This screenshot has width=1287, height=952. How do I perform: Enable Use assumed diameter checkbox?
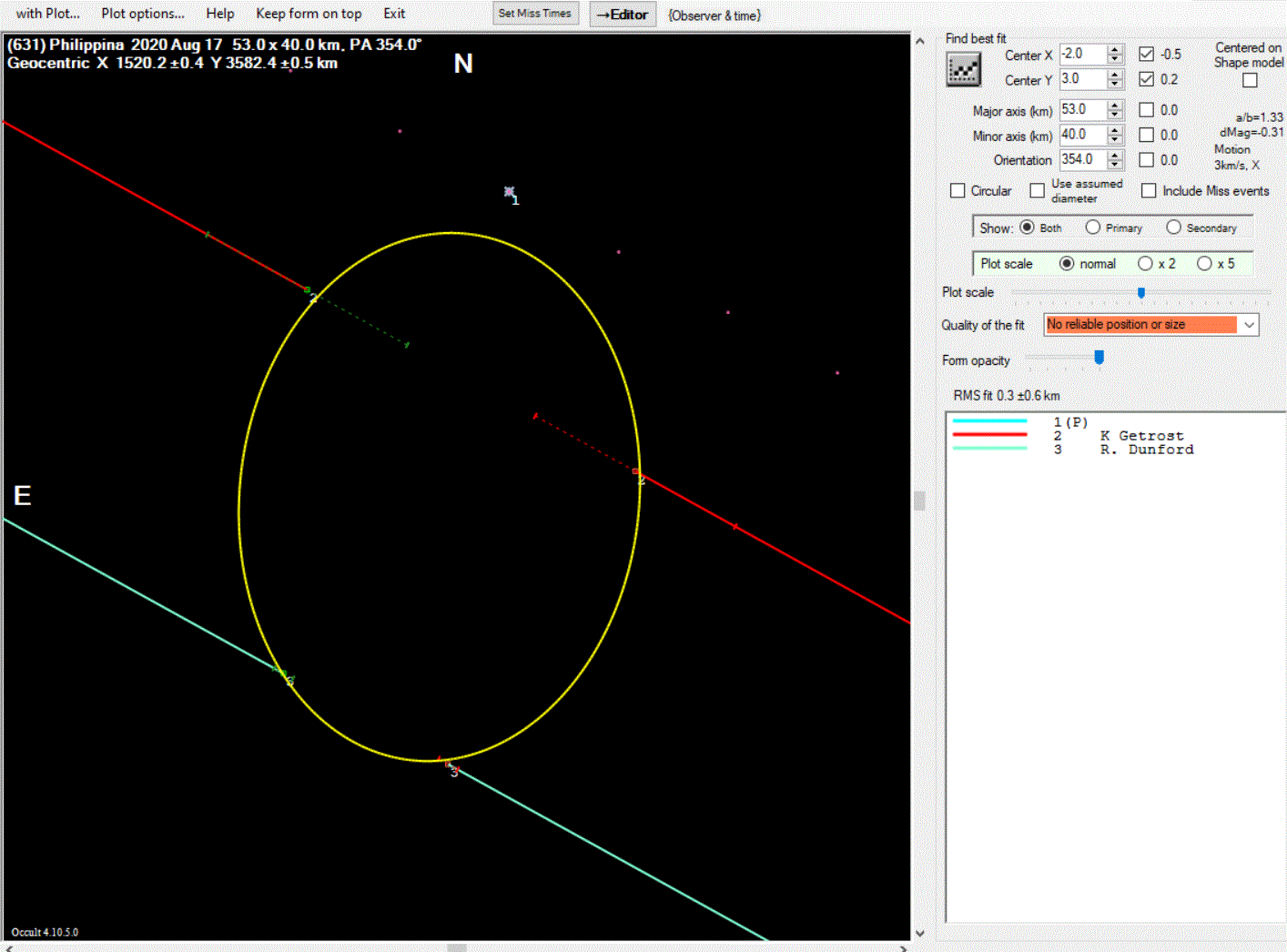click(x=1038, y=191)
